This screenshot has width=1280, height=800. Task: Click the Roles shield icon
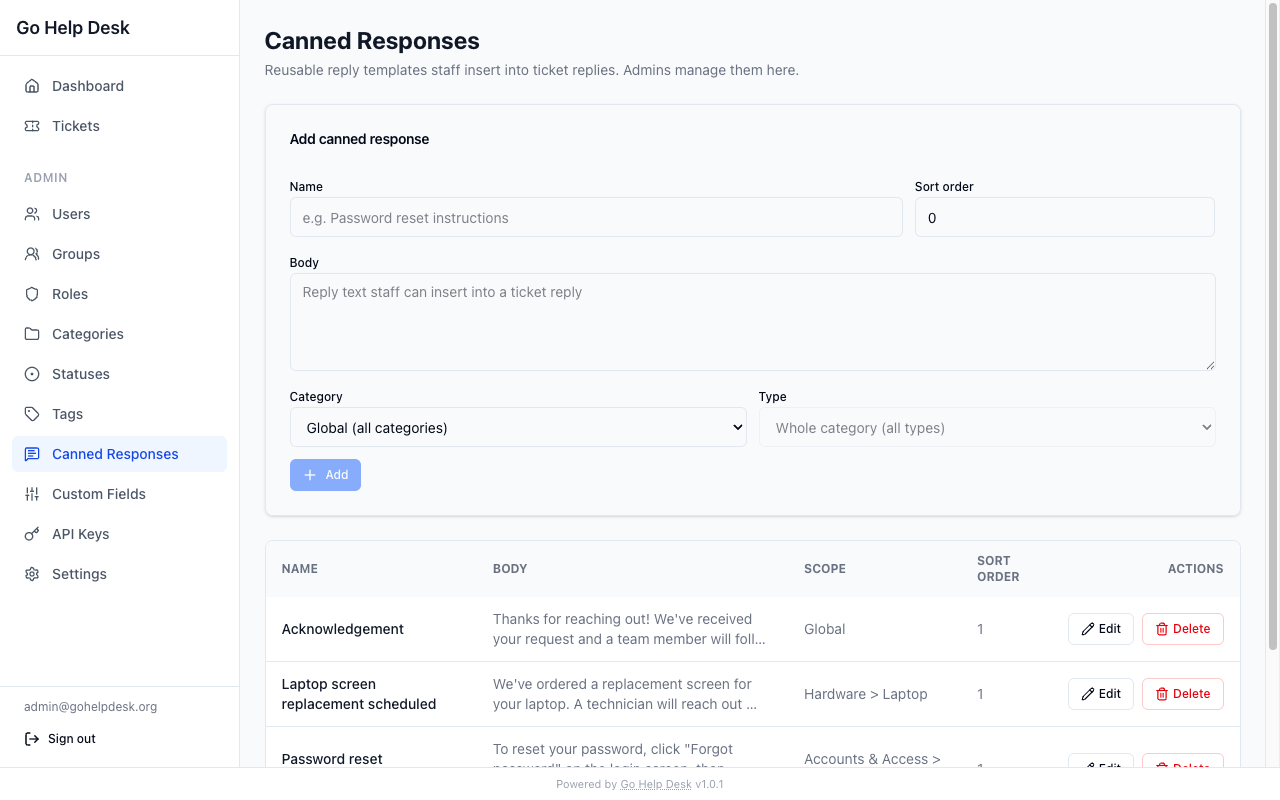pyautogui.click(x=32, y=294)
